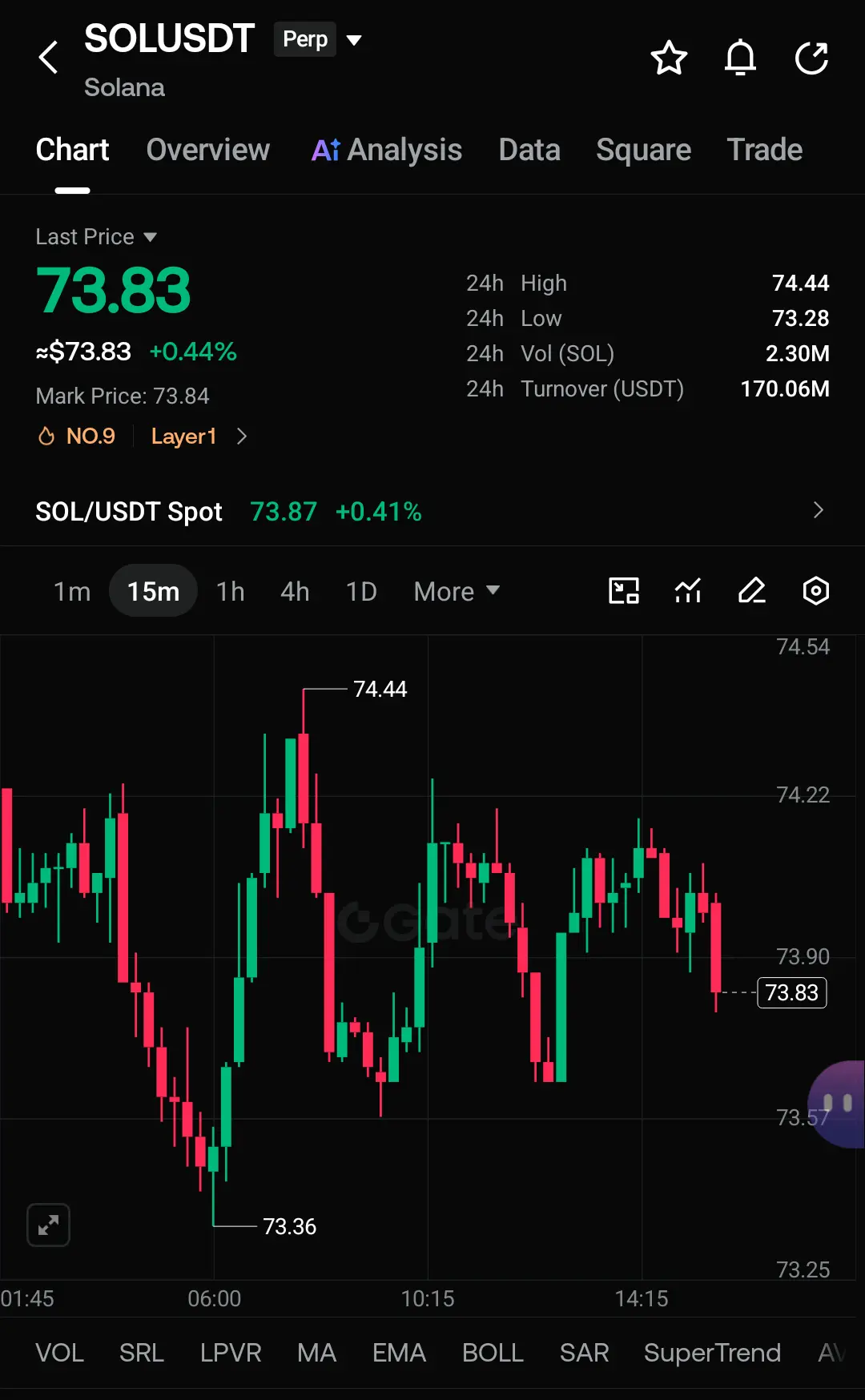Toggle the SAR indicator
Viewport: 865px width, 1400px height.
pos(585,1353)
